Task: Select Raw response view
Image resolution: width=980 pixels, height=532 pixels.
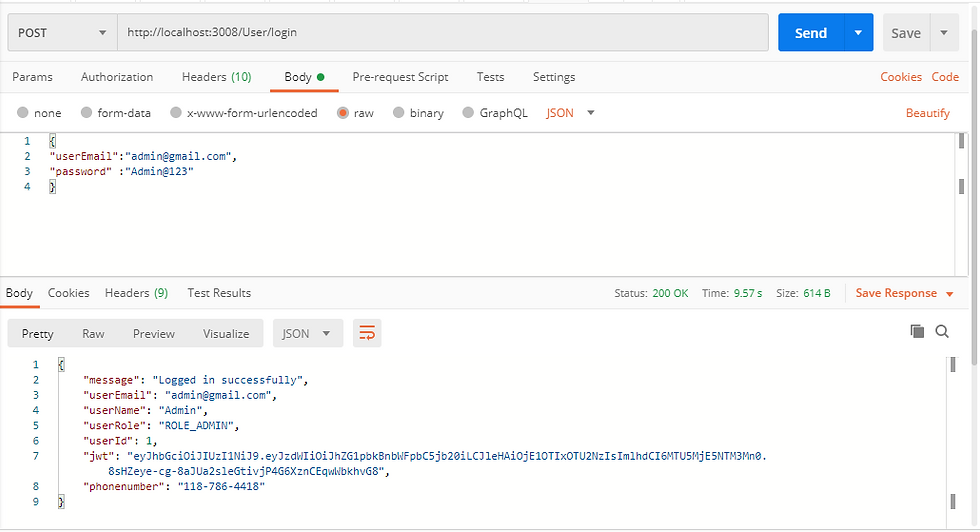Action: (x=93, y=333)
